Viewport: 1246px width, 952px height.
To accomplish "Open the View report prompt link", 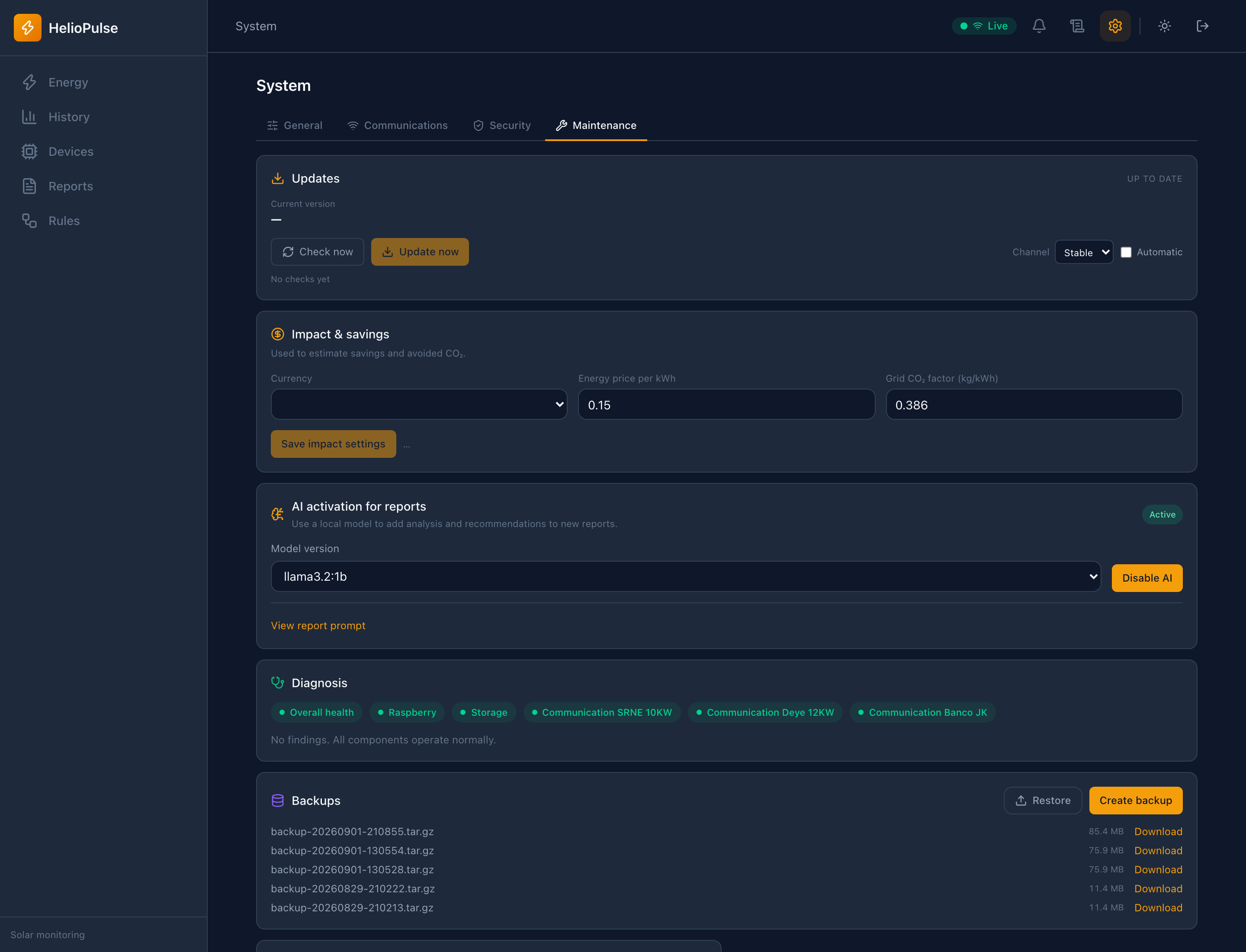I will 318,626.
